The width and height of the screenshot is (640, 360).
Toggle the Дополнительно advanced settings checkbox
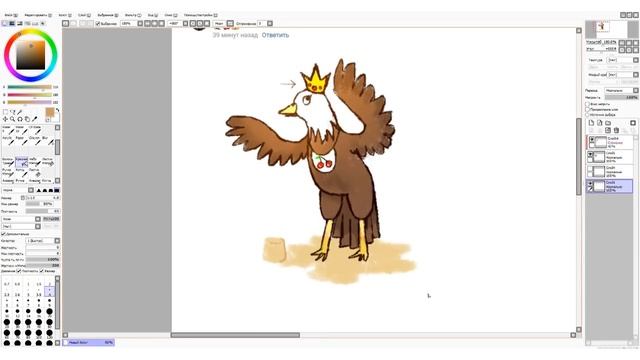[4, 234]
